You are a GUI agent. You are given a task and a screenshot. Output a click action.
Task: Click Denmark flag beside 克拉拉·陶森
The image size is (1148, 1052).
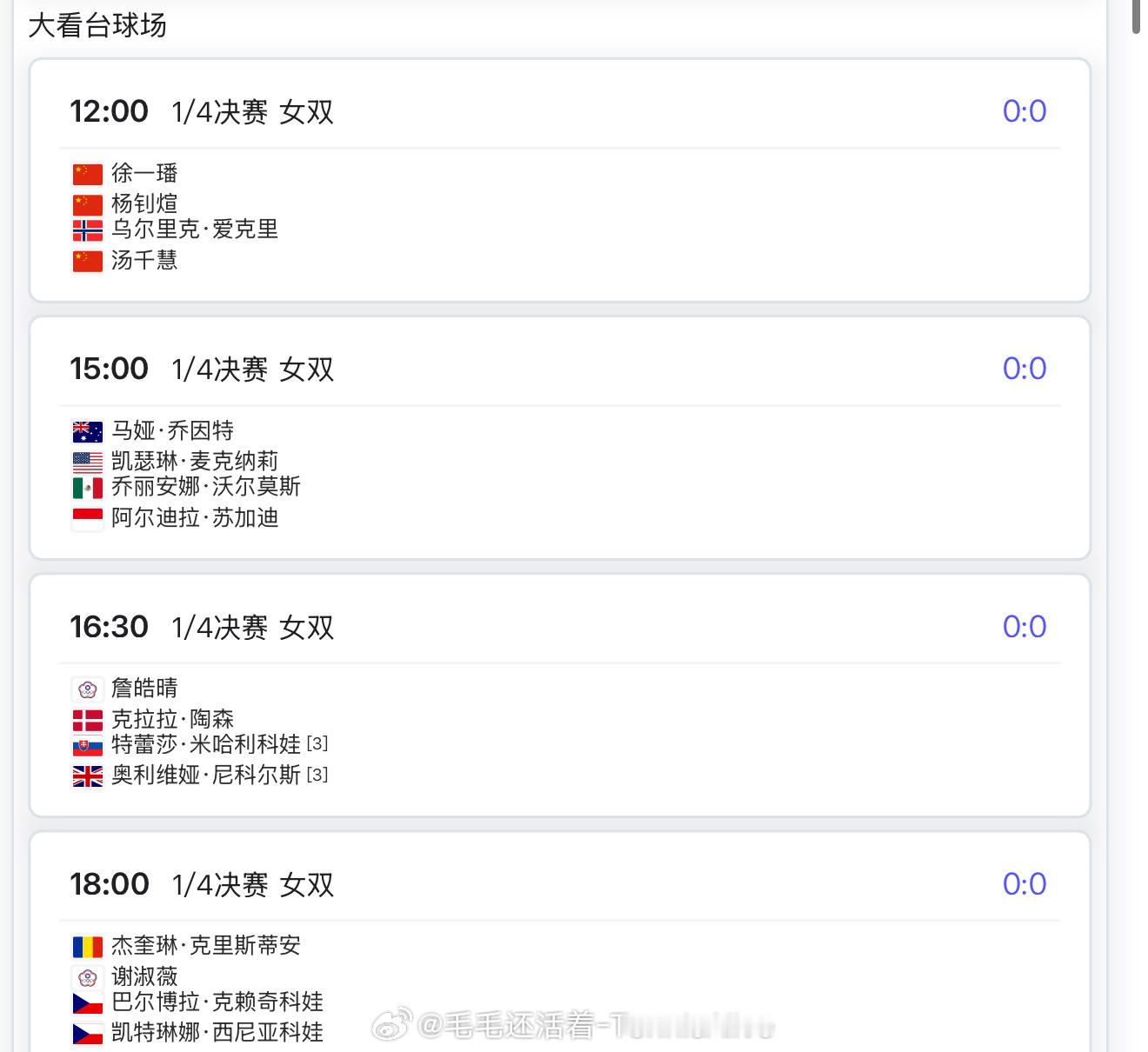(x=88, y=720)
